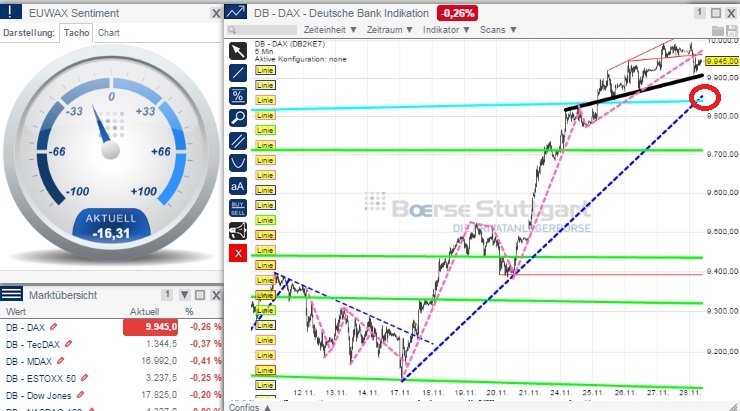This screenshot has height=411, width=740.
Task: Click the -0,41 % change value
Action: coord(205,361)
